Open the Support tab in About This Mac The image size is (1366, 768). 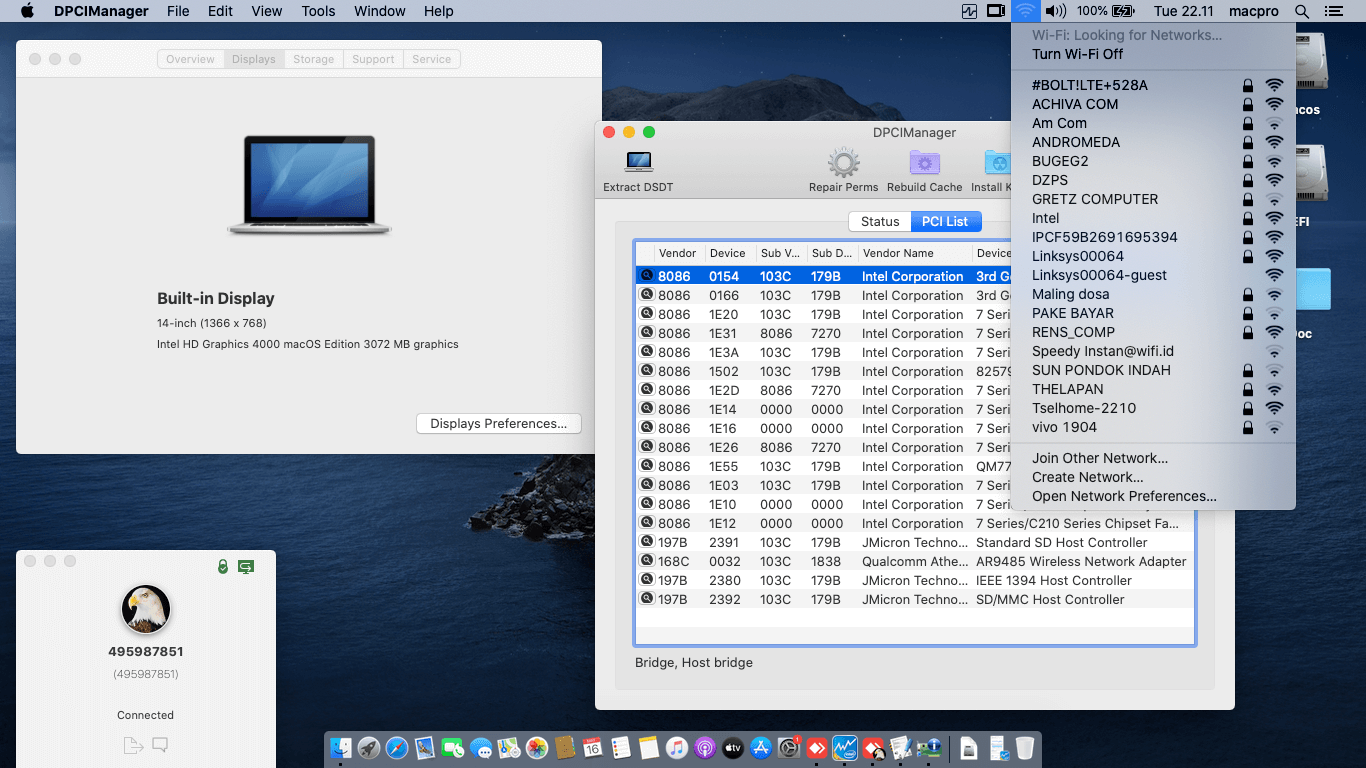pos(373,59)
